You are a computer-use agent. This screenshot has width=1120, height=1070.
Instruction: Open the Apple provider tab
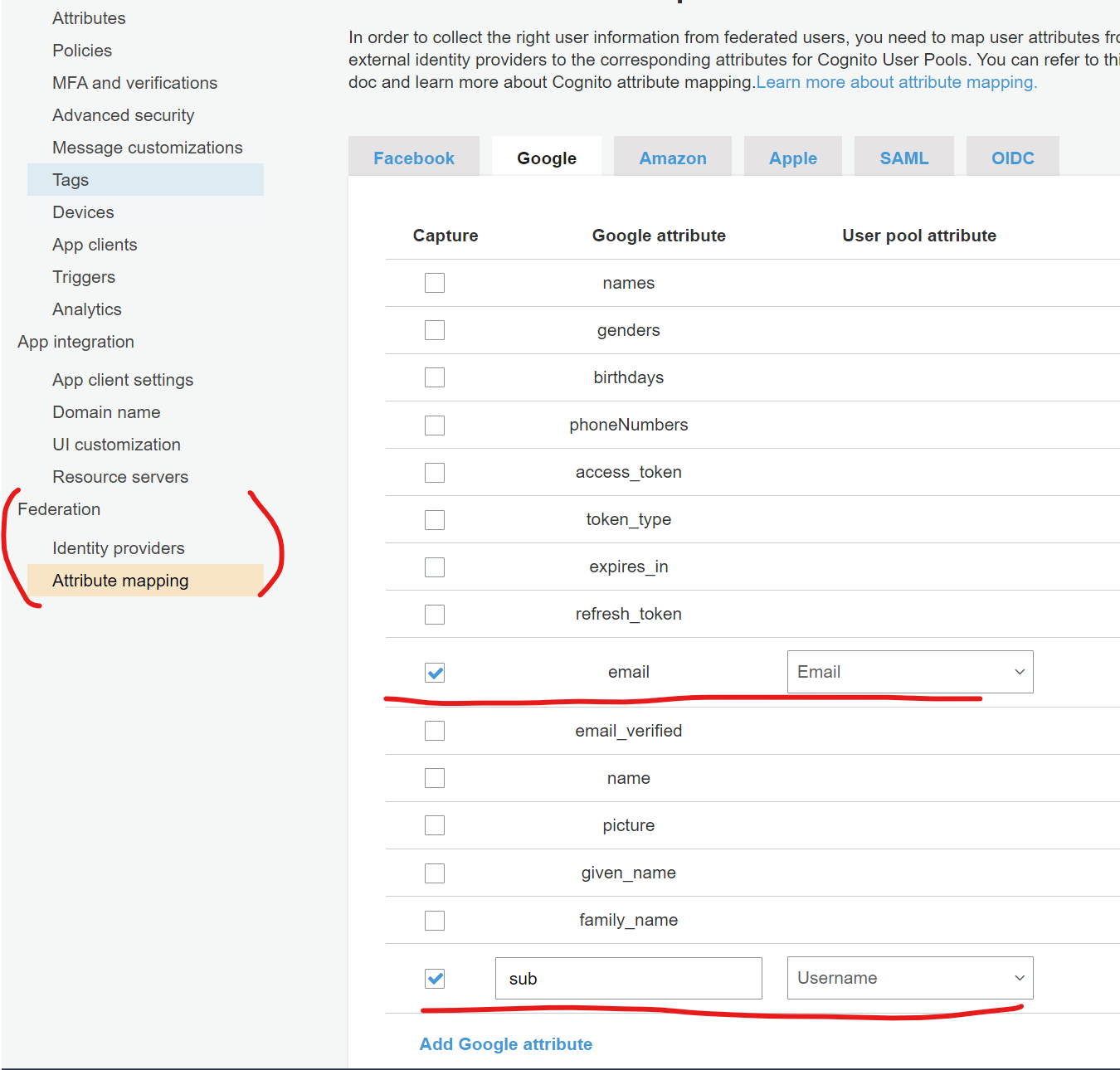(x=793, y=158)
